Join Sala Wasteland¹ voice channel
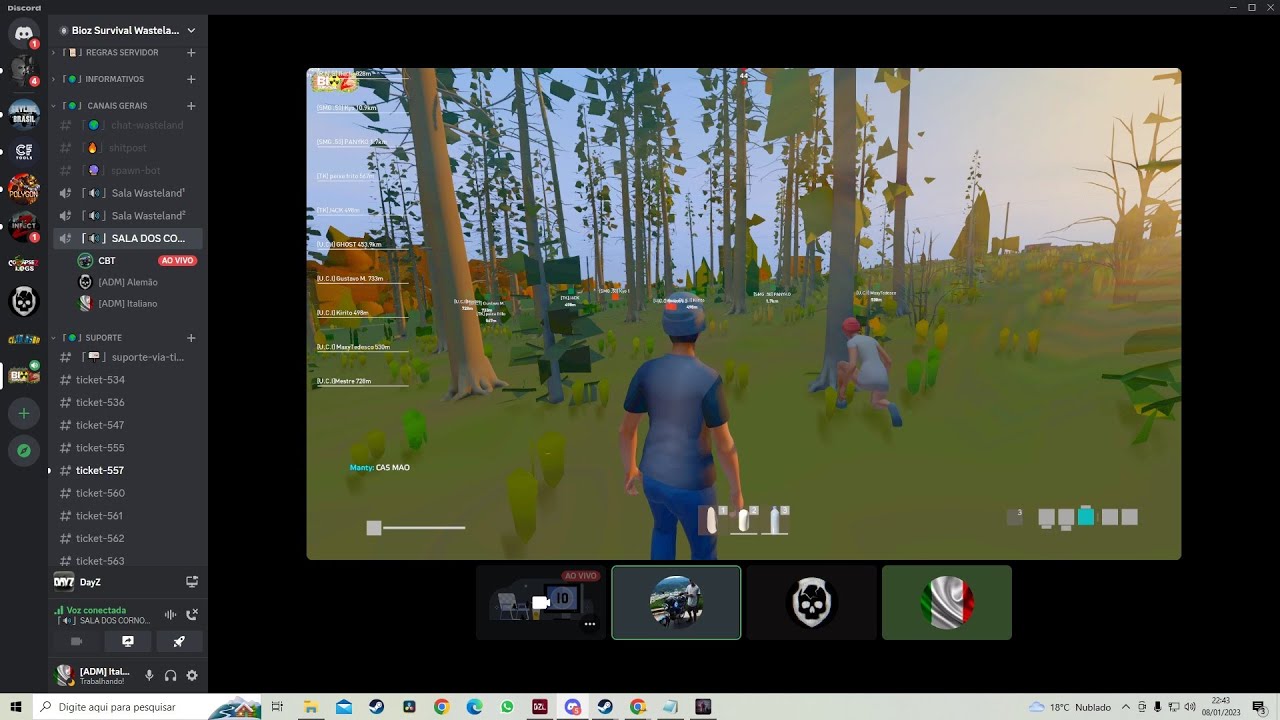 (128, 193)
